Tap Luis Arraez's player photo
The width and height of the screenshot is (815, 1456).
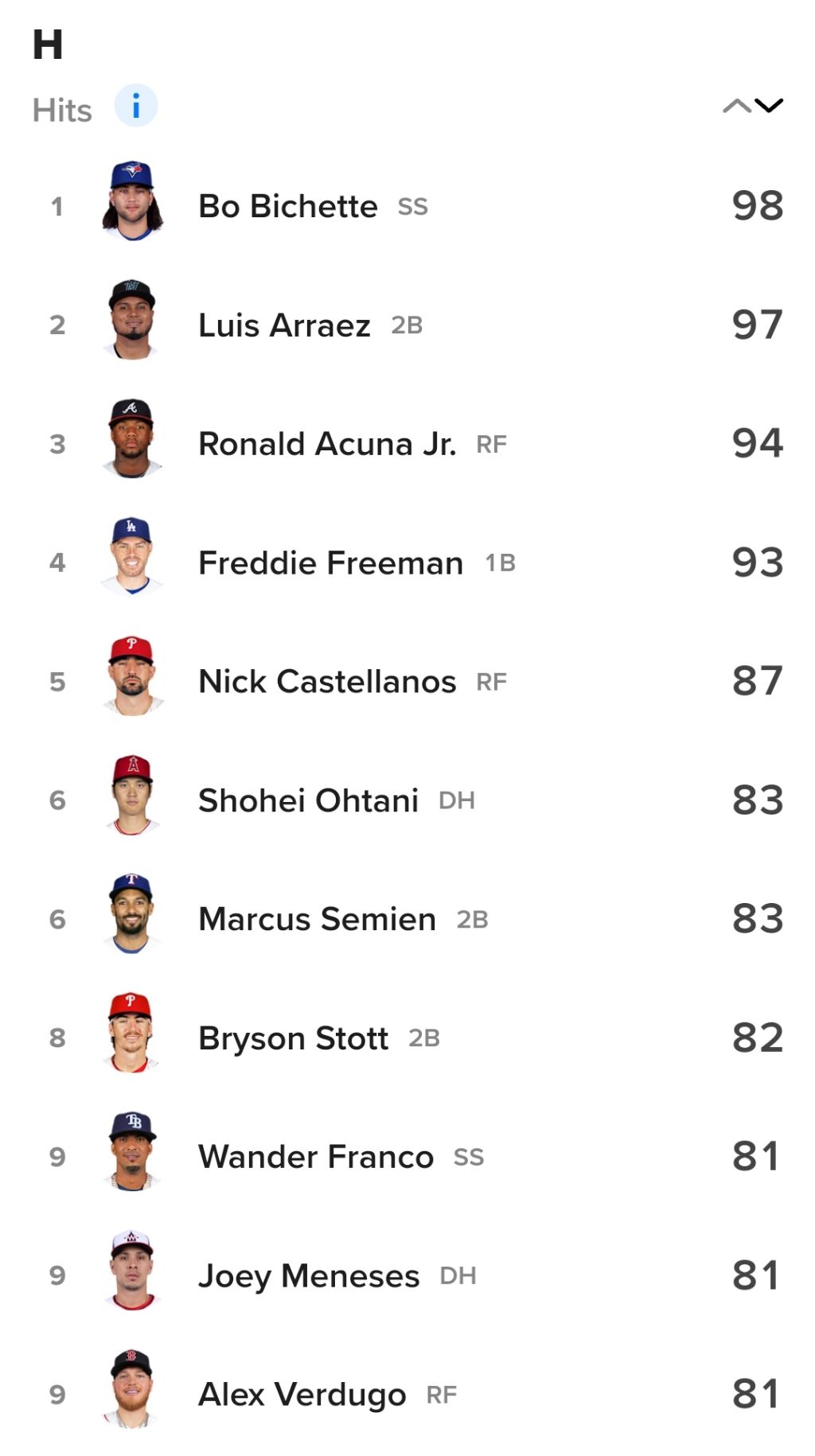point(132,321)
